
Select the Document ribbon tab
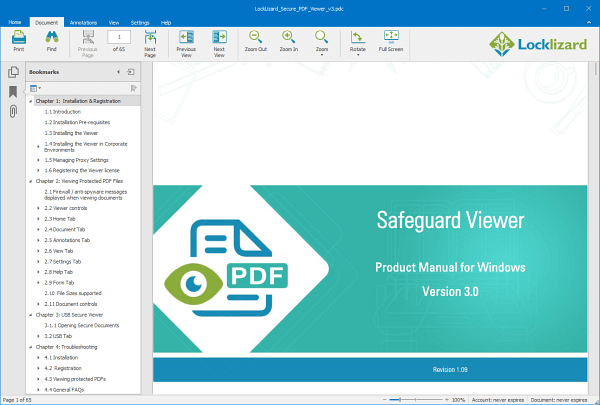point(47,23)
